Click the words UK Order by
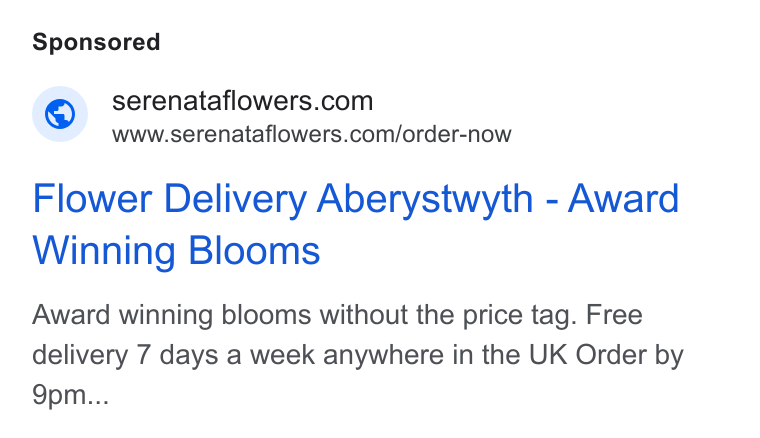 (606, 355)
